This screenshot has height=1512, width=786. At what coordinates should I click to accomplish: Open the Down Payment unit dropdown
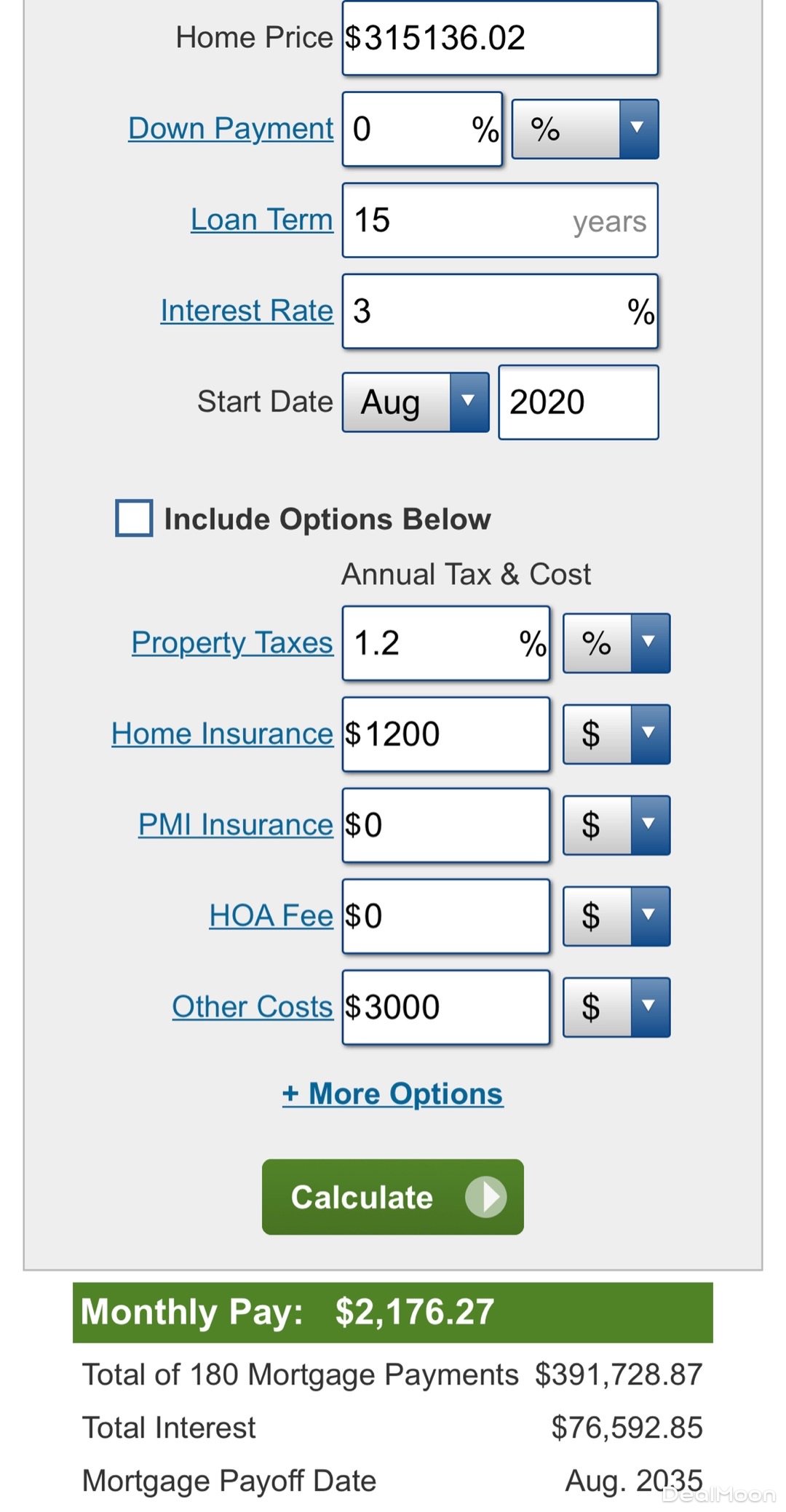(585, 129)
